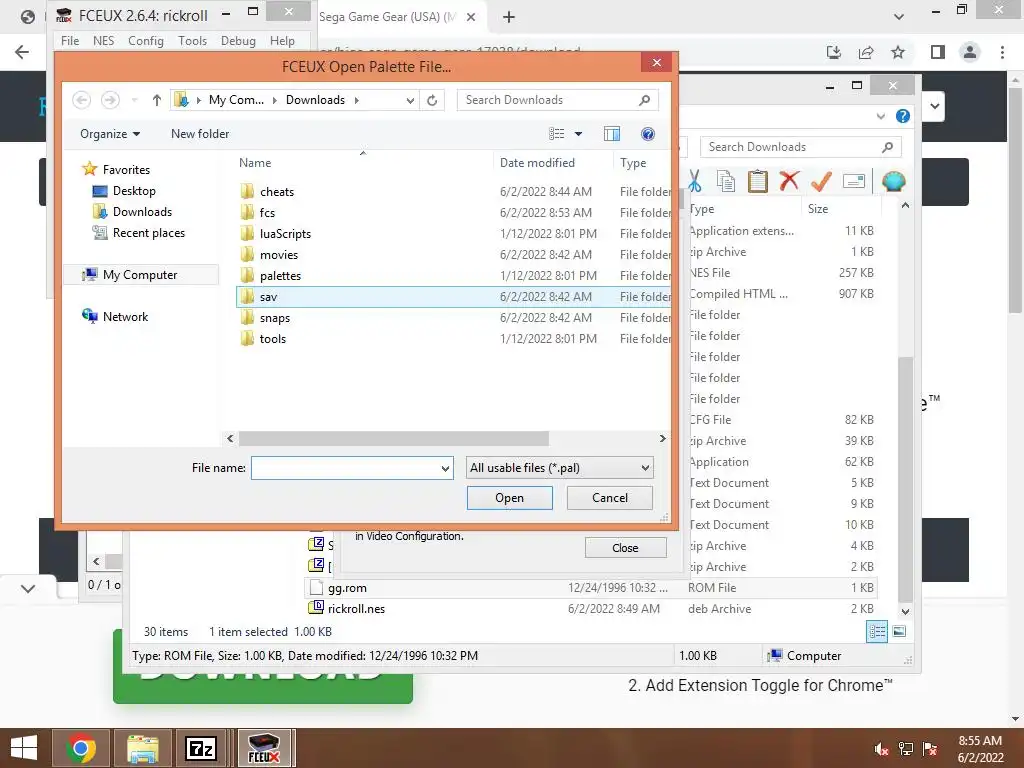This screenshot has width=1024, height=768.
Task: Select the fcs folder
Action: pyautogui.click(x=267, y=213)
